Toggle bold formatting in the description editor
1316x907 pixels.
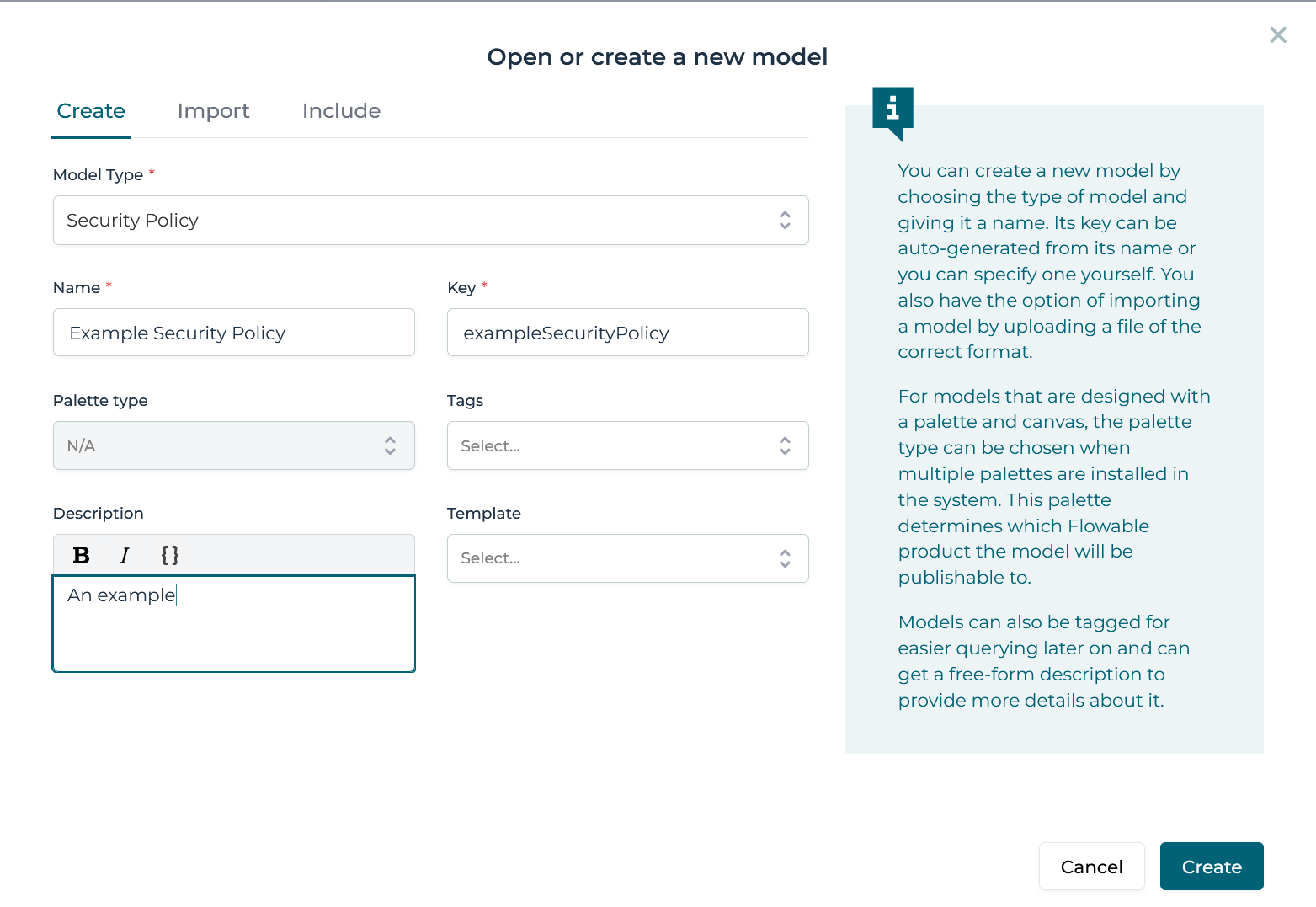(80, 555)
